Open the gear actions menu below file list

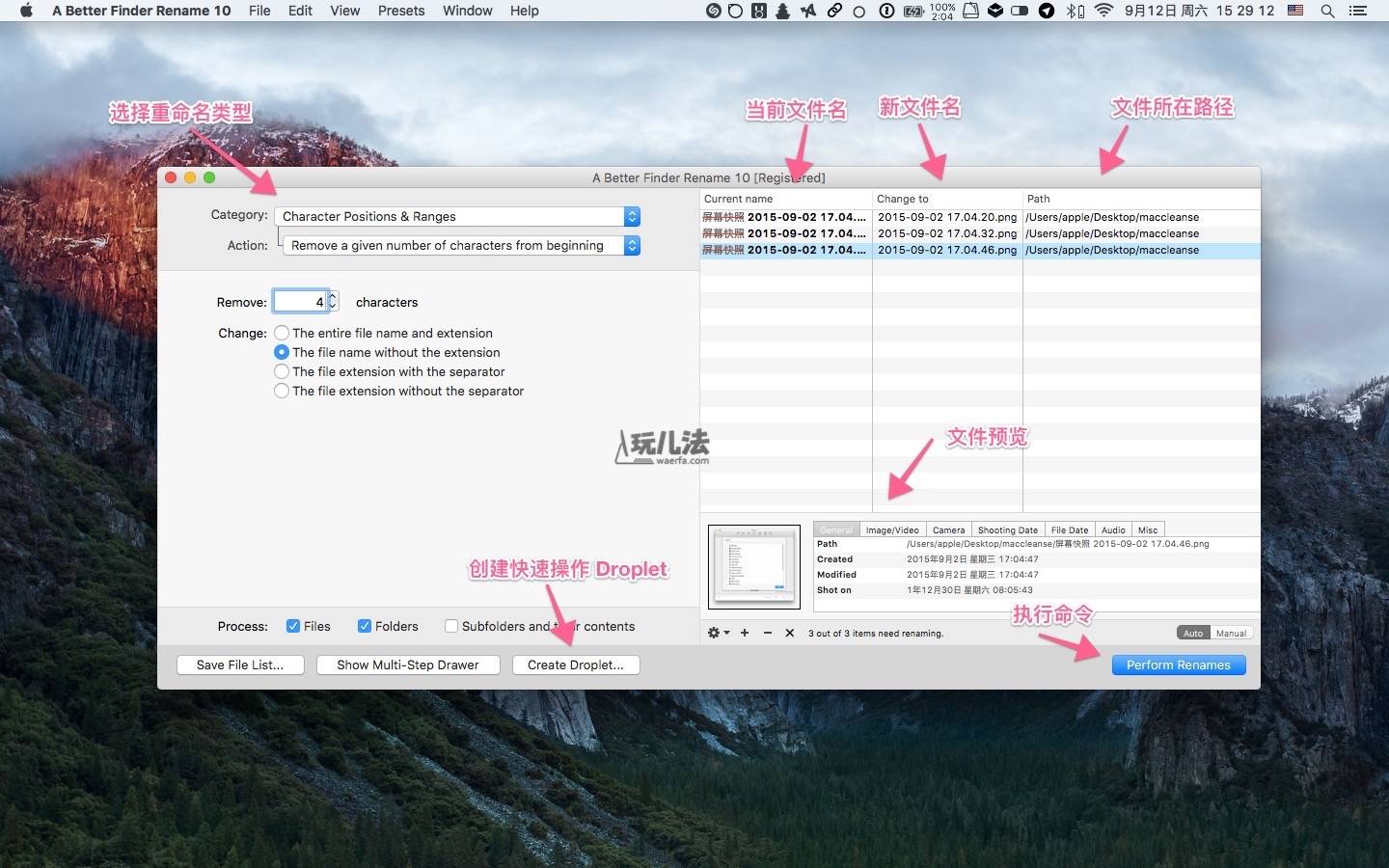[718, 633]
